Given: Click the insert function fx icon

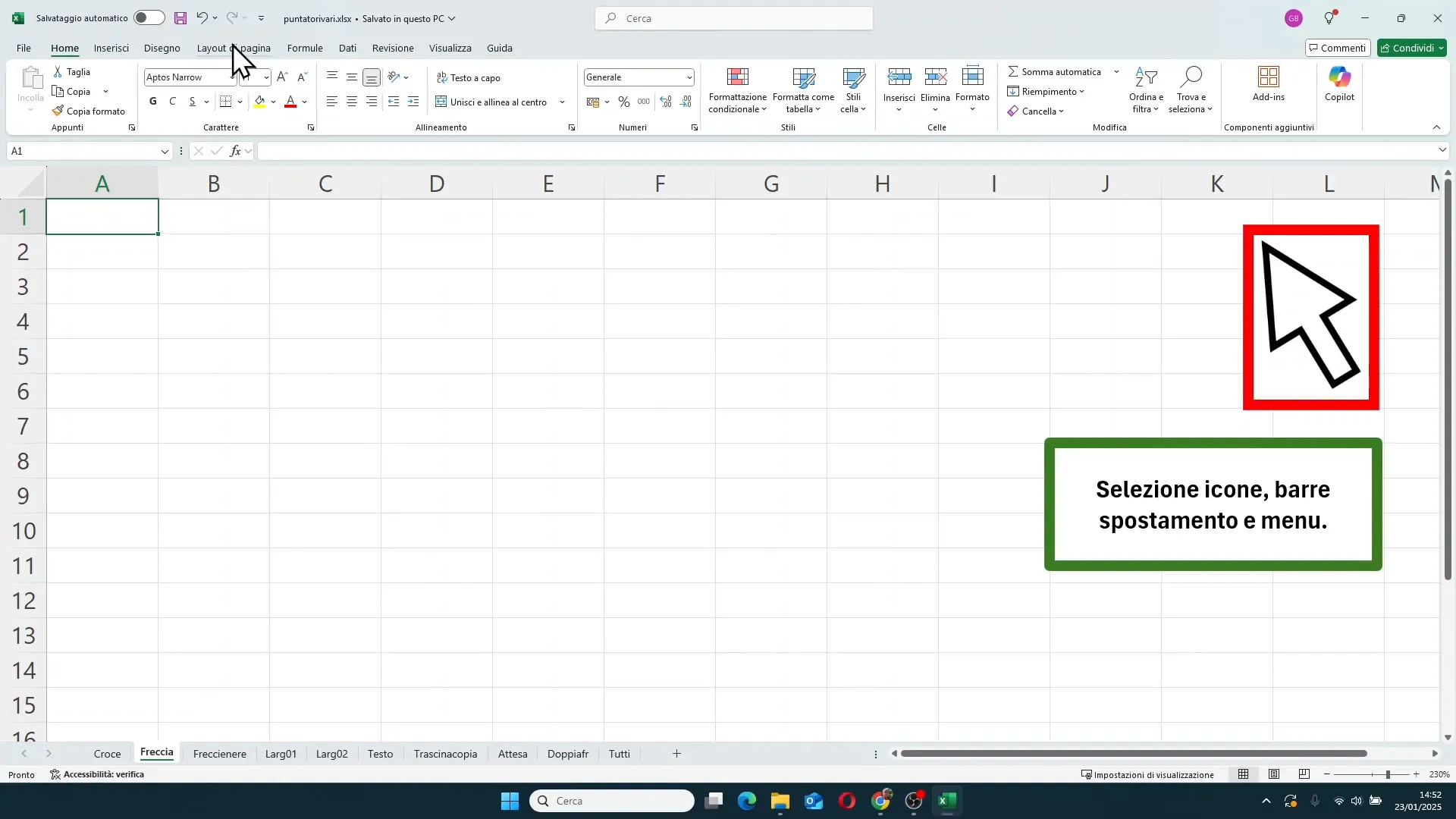Looking at the screenshot, I should point(236,151).
